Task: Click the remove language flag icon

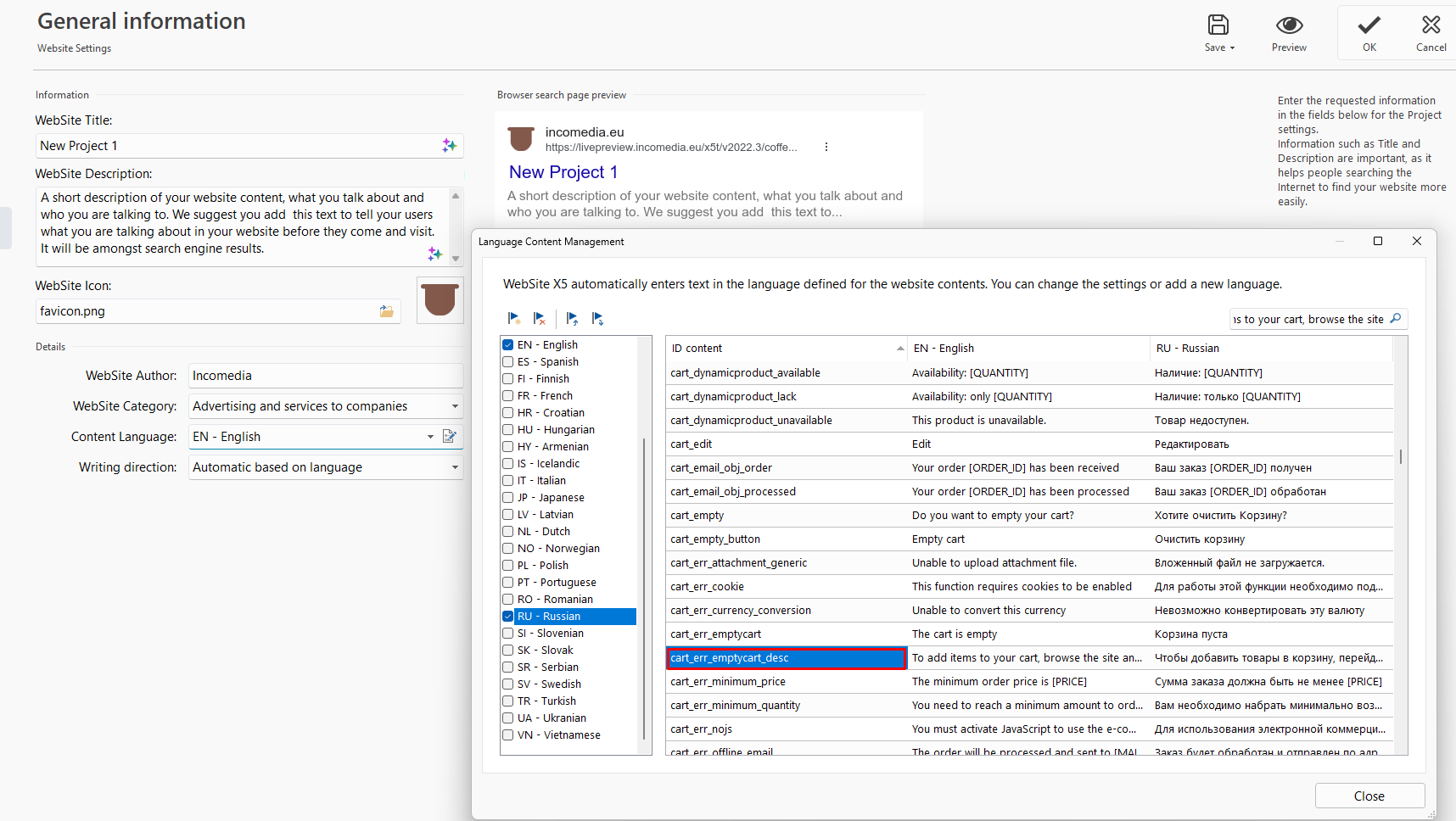Action: (540, 319)
